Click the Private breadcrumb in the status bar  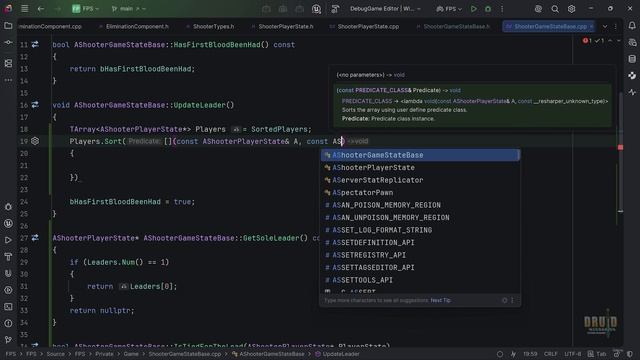pos(104,354)
